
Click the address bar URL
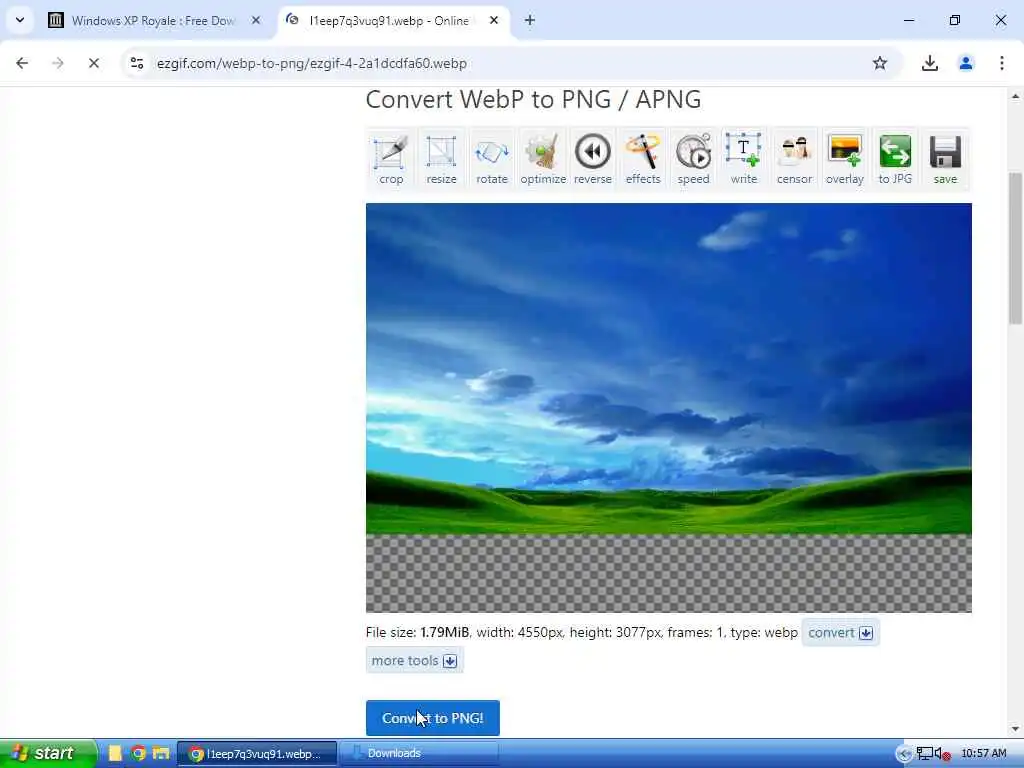(x=312, y=63)
